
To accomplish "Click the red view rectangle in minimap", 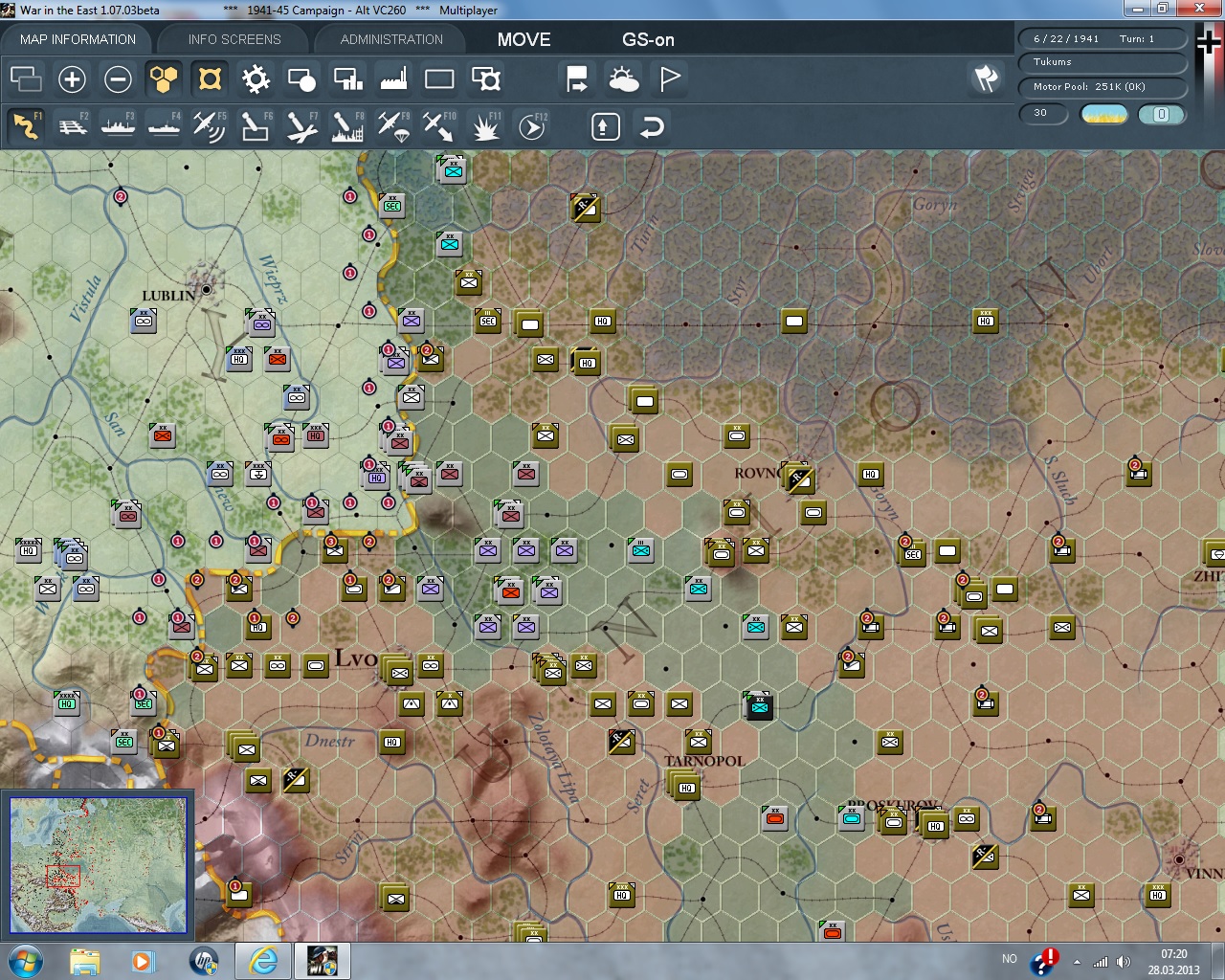I will coord(63,876).
